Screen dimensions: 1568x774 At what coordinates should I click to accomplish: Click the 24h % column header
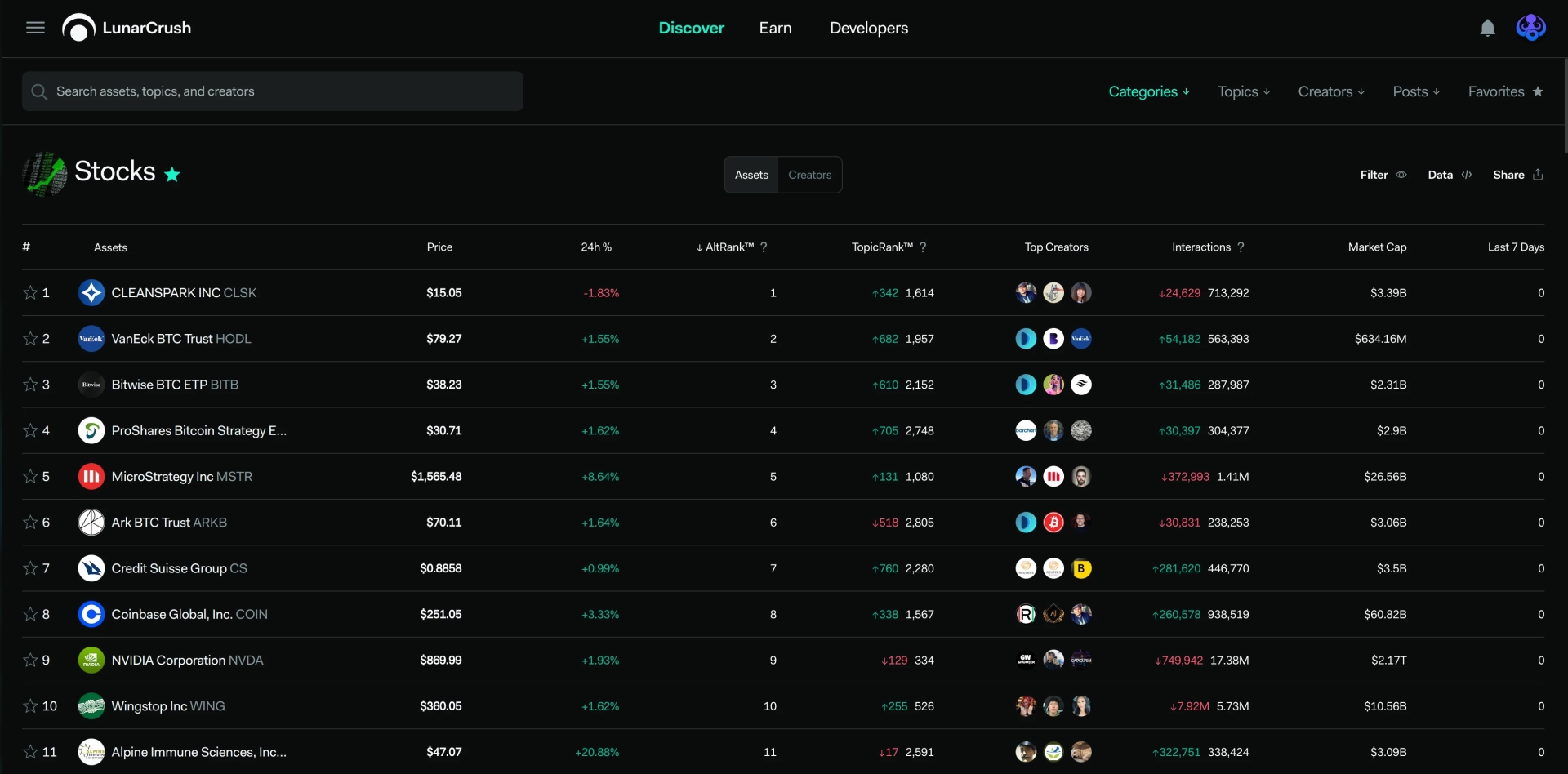(596, 247)
